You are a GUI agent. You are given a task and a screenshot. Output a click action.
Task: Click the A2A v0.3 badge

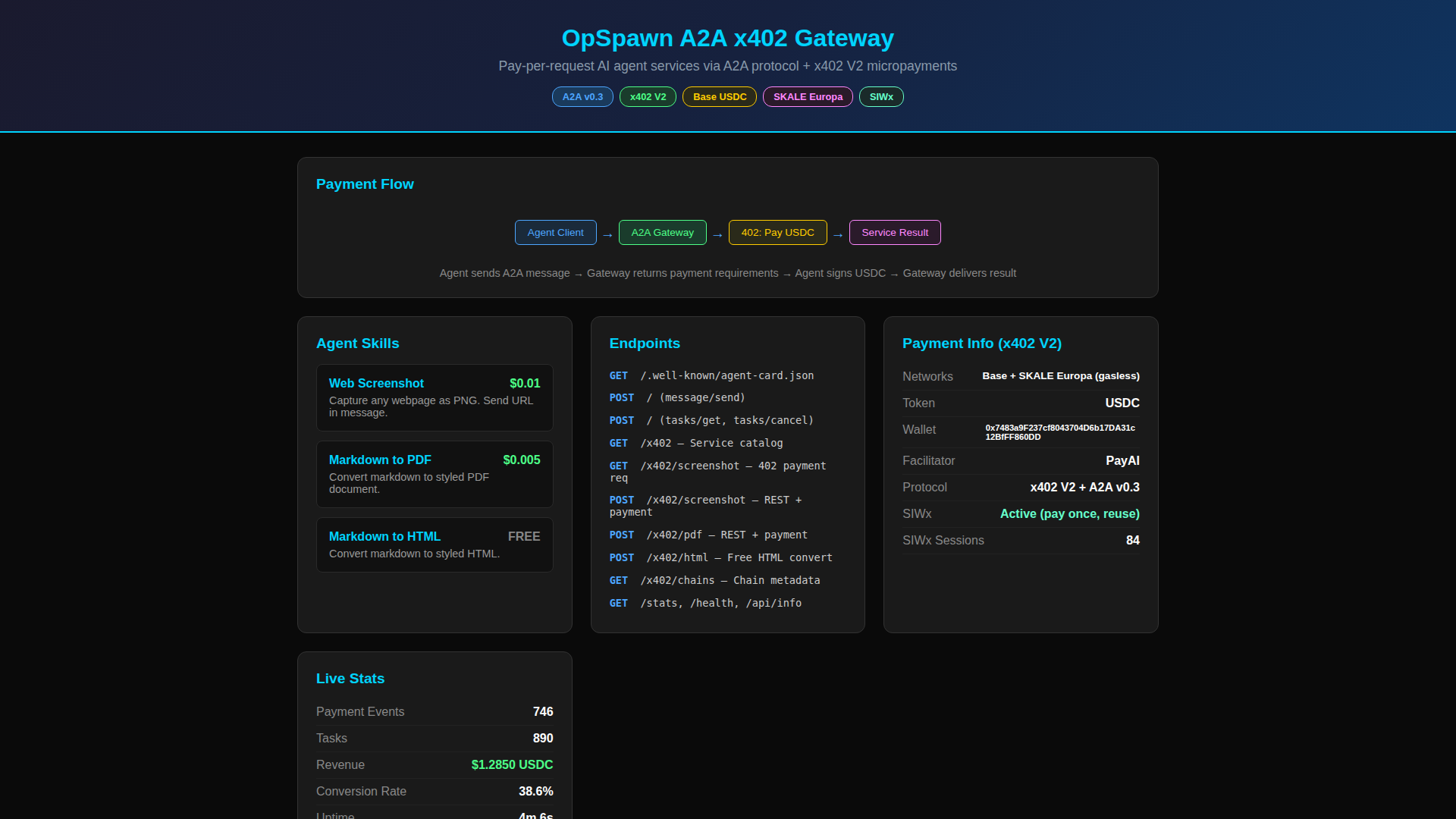coord(582,97)
